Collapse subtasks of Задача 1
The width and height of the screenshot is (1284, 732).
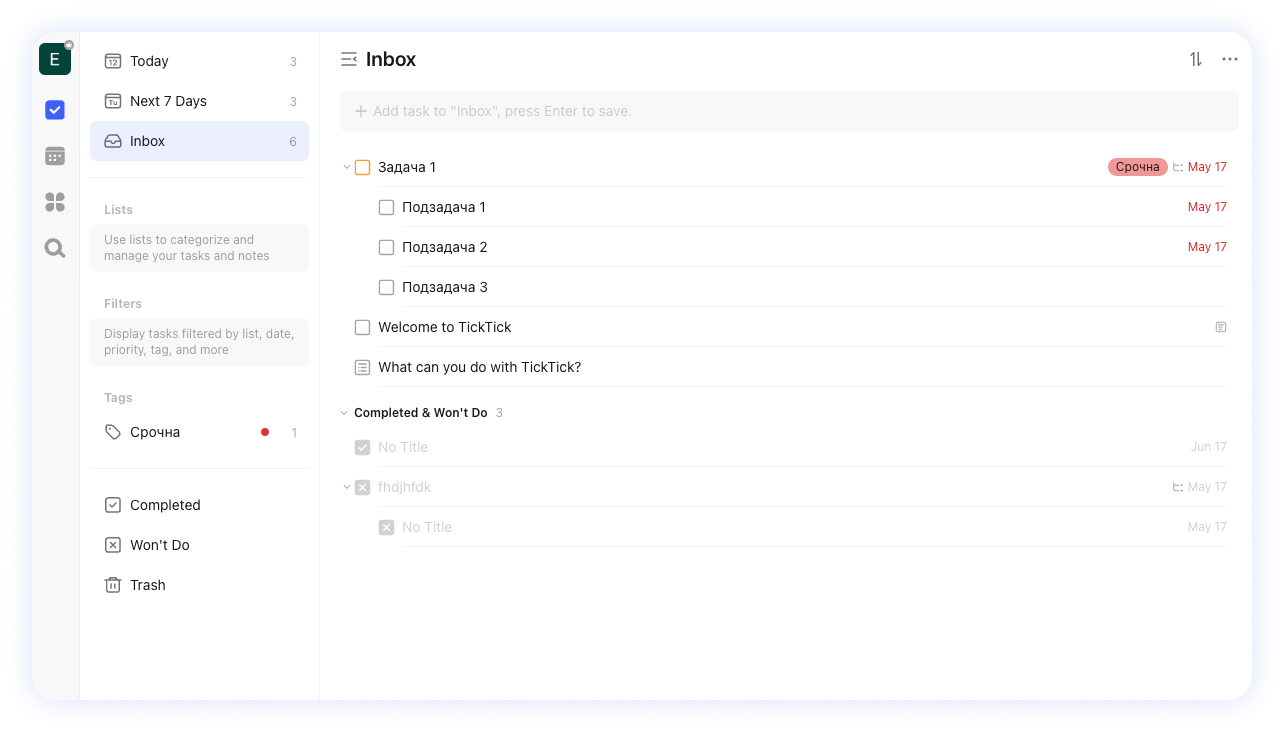click(x=346, y=167)
